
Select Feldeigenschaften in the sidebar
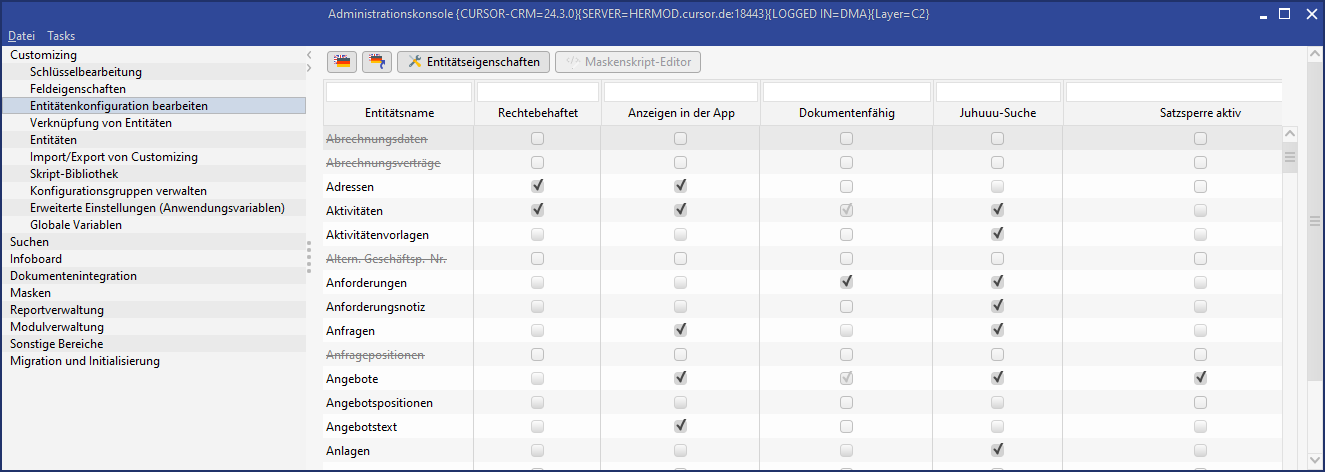tap(78, 89)
